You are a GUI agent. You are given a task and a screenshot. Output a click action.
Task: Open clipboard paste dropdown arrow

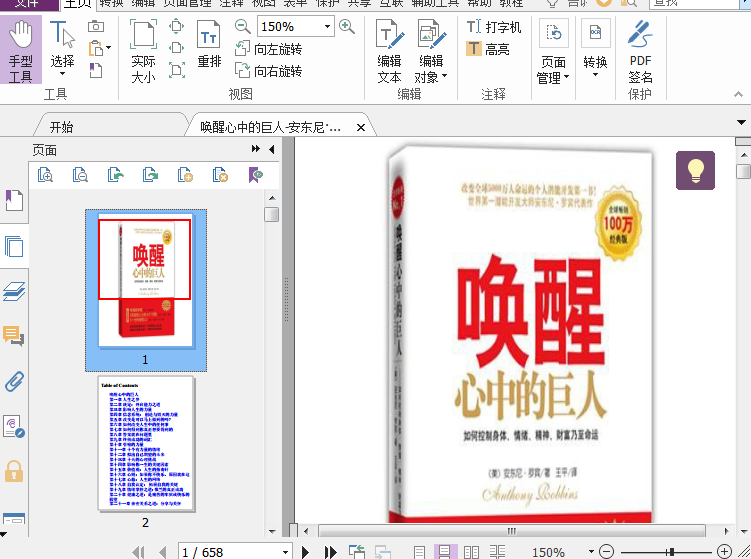click(109, 48)
